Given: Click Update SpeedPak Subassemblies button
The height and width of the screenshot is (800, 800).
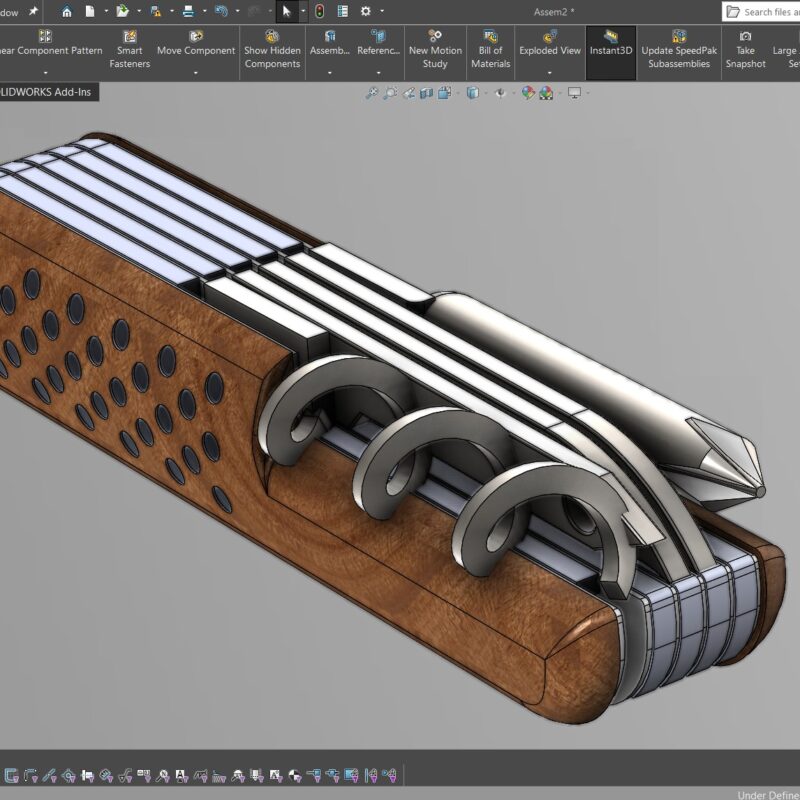Looking at the screenshot, I should (x=678, y=50).
